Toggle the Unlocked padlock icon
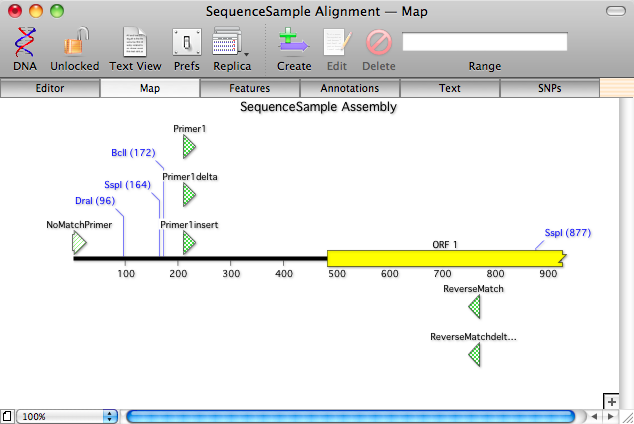 pos(75,43)
